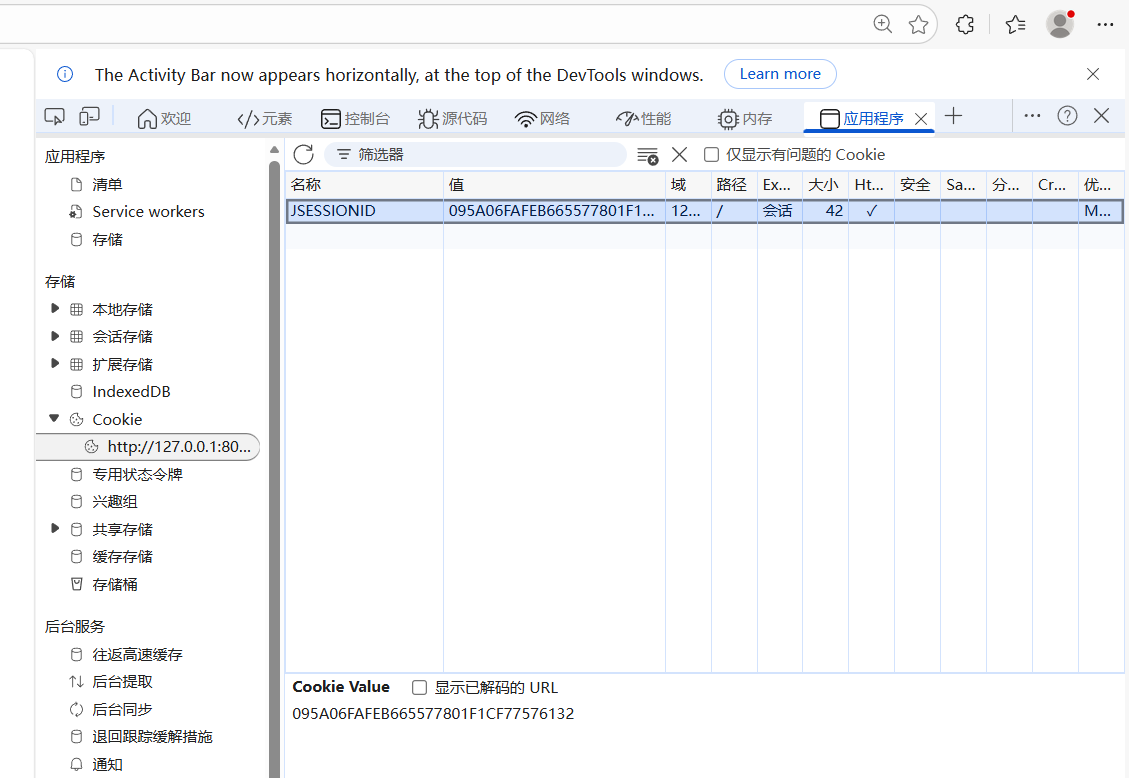
Task: Open 存储 under 应用程序 section
Action: [107, 240]
